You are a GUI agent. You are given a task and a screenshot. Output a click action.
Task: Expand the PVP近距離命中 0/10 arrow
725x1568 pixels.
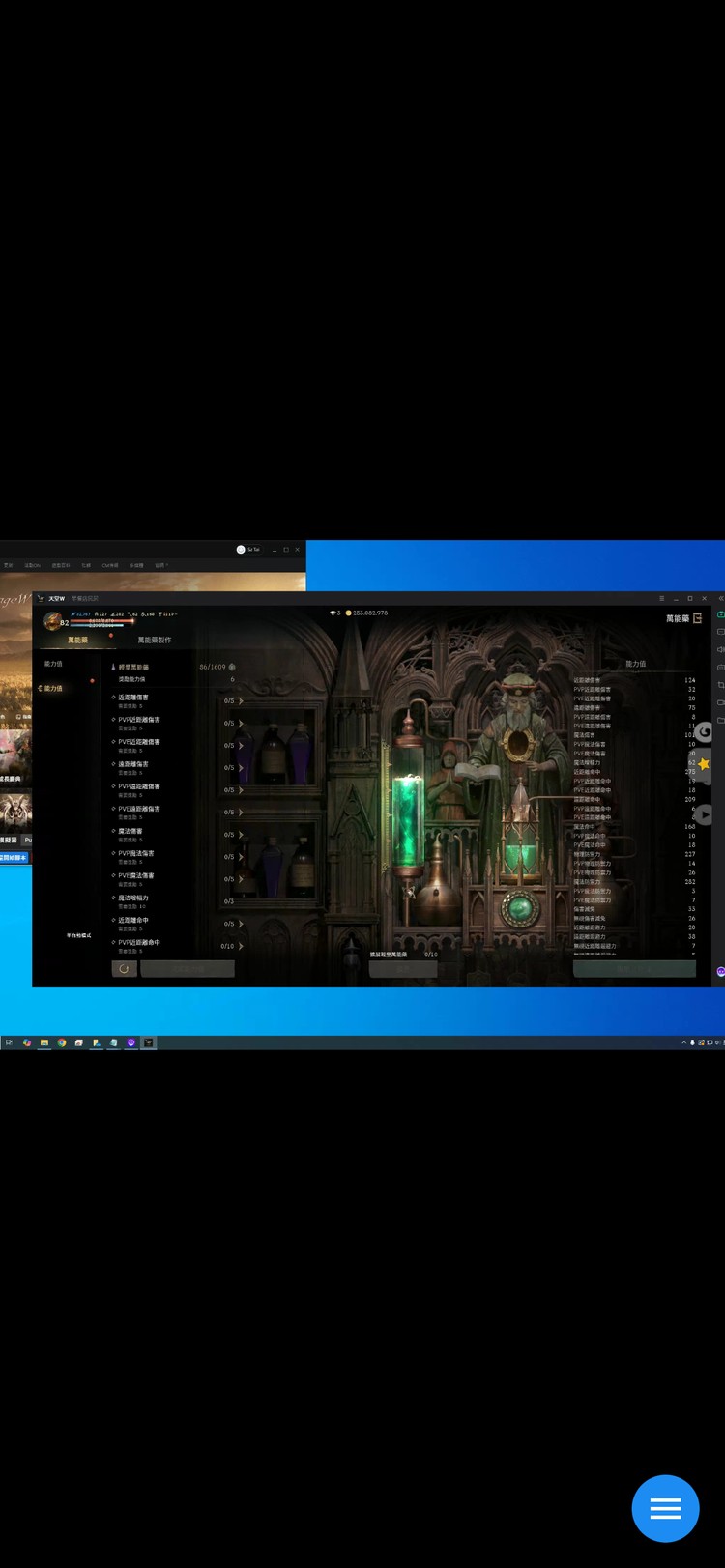pos(241,946)
